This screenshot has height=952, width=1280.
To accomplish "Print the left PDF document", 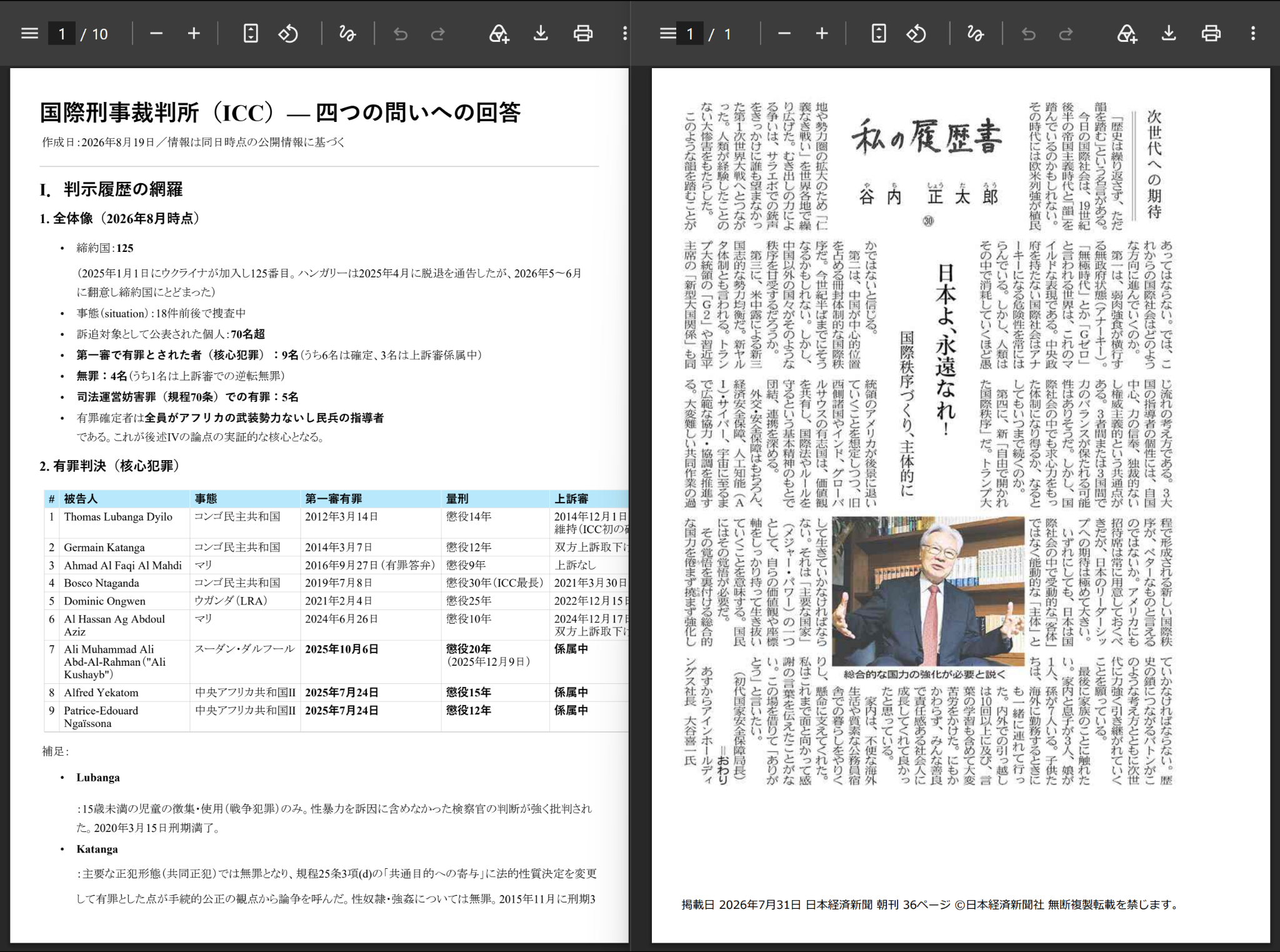I will click(583, 33).
